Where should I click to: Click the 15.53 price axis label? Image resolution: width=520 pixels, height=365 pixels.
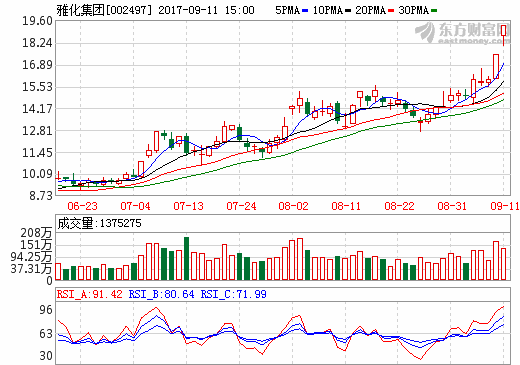[x=37, y=87]
